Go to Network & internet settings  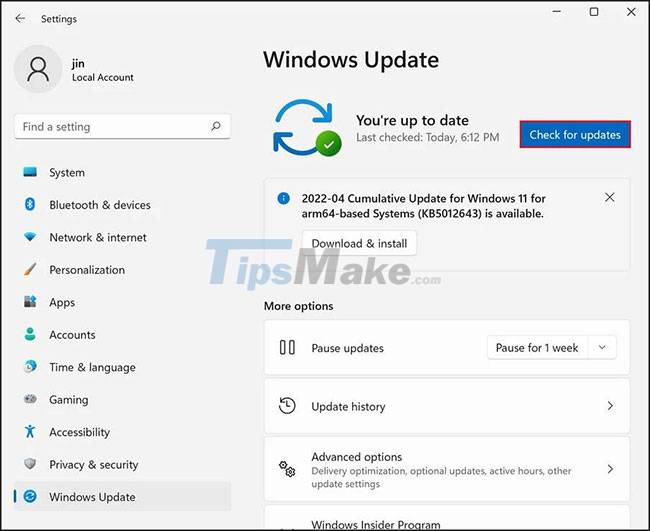tap(122, 237)
